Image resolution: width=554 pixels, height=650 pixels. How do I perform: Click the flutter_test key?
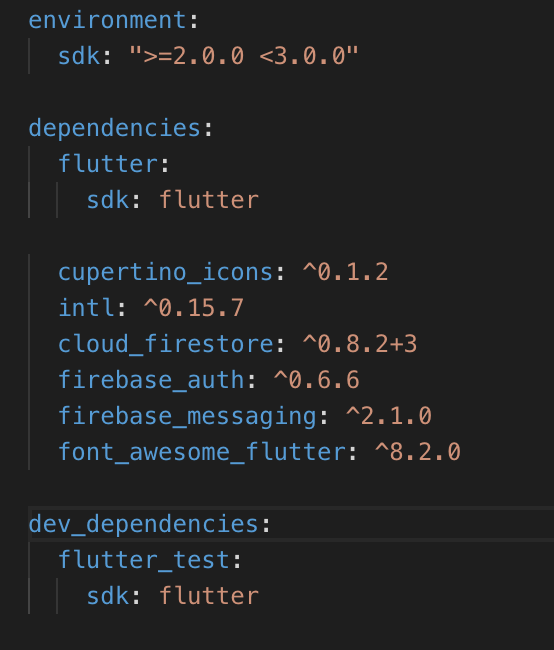(x=144, y=560)
